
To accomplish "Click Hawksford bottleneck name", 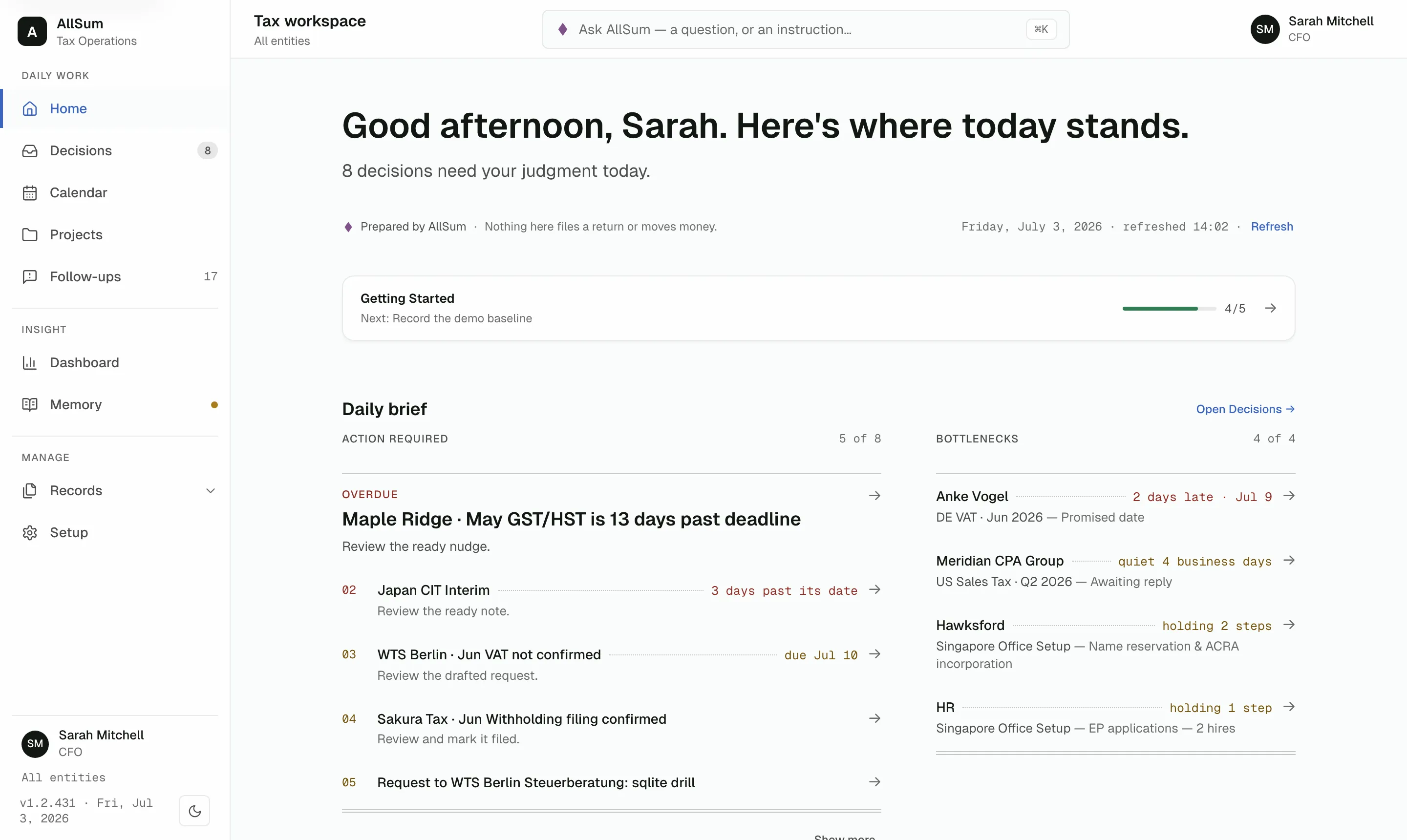I will pos(970,626).
